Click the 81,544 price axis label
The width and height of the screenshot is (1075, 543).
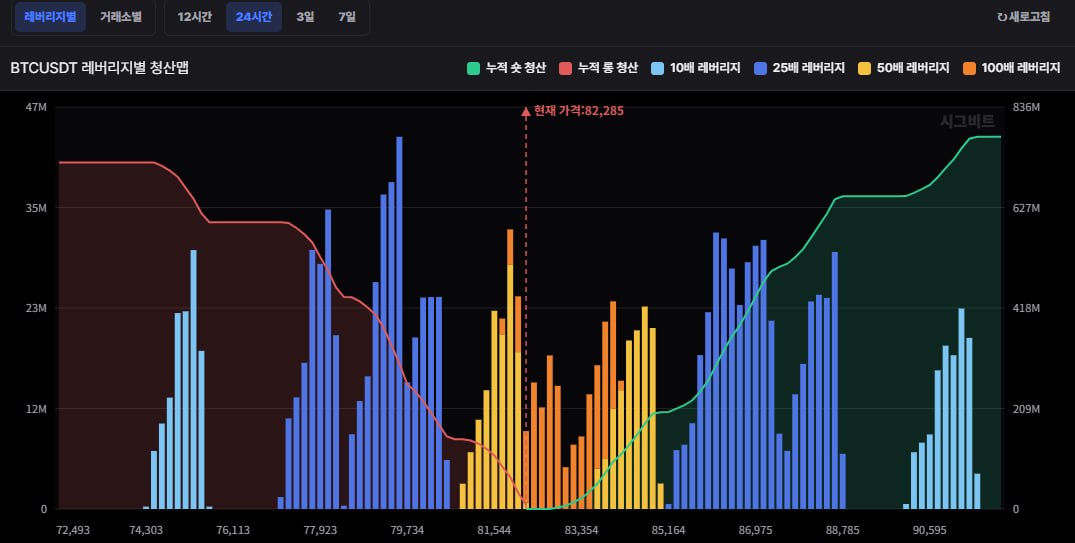click(494, 530)
